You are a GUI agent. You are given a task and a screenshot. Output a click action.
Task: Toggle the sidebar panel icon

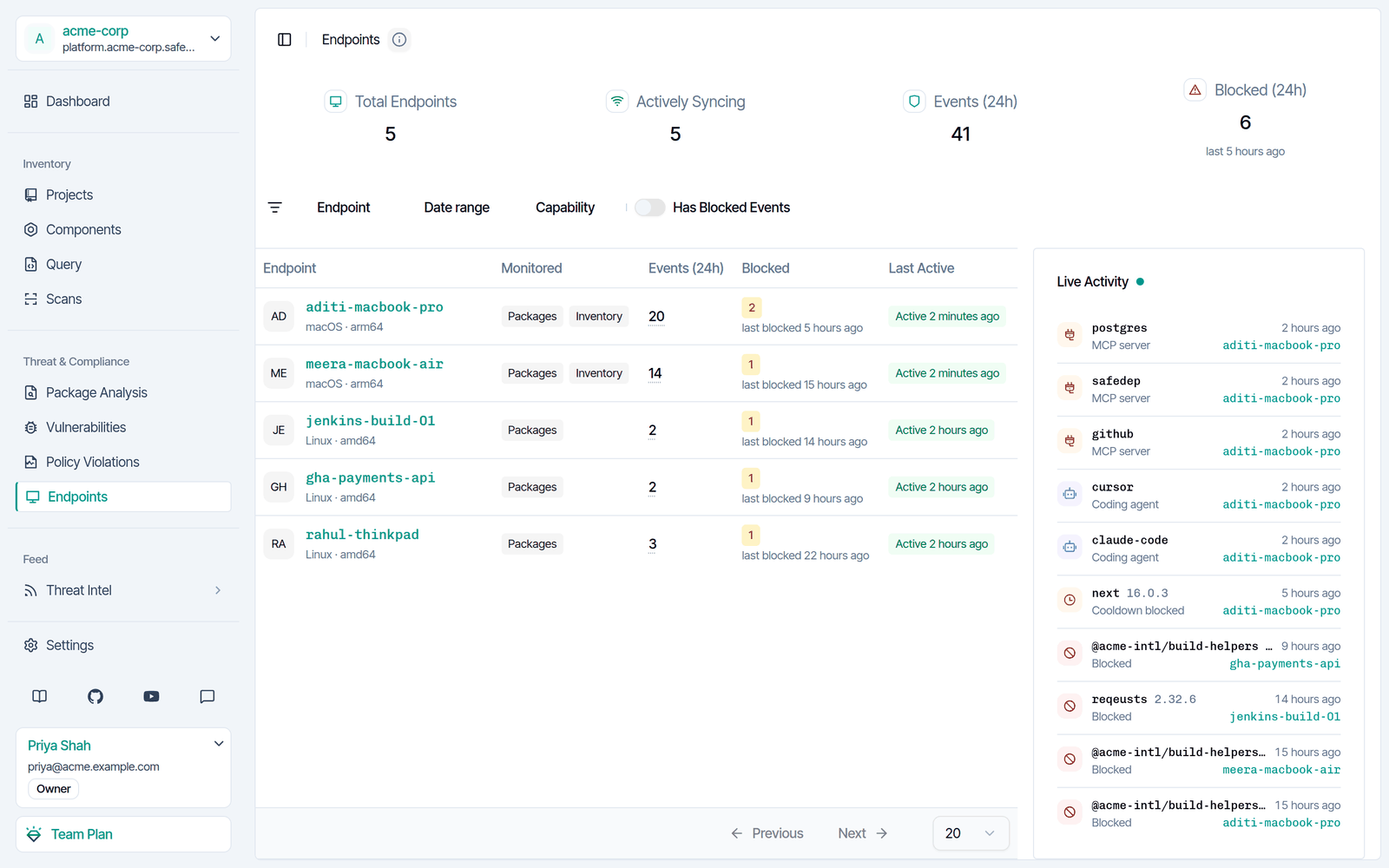pyautogui.click(x=285, y=40)
